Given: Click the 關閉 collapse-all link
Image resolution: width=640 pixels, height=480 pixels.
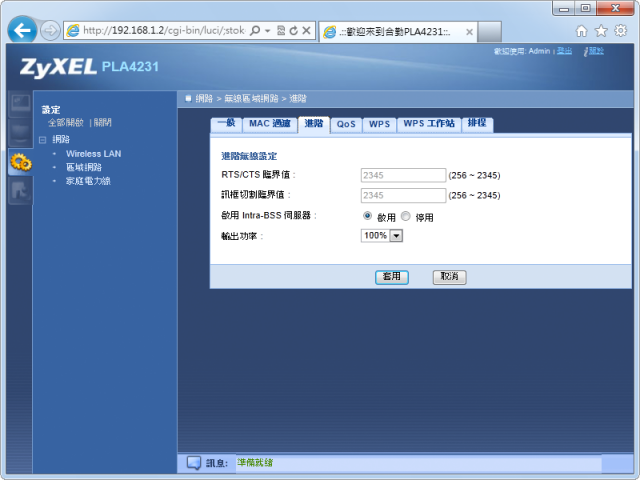Looking at the screenshot, I should (x=102, y=122).
